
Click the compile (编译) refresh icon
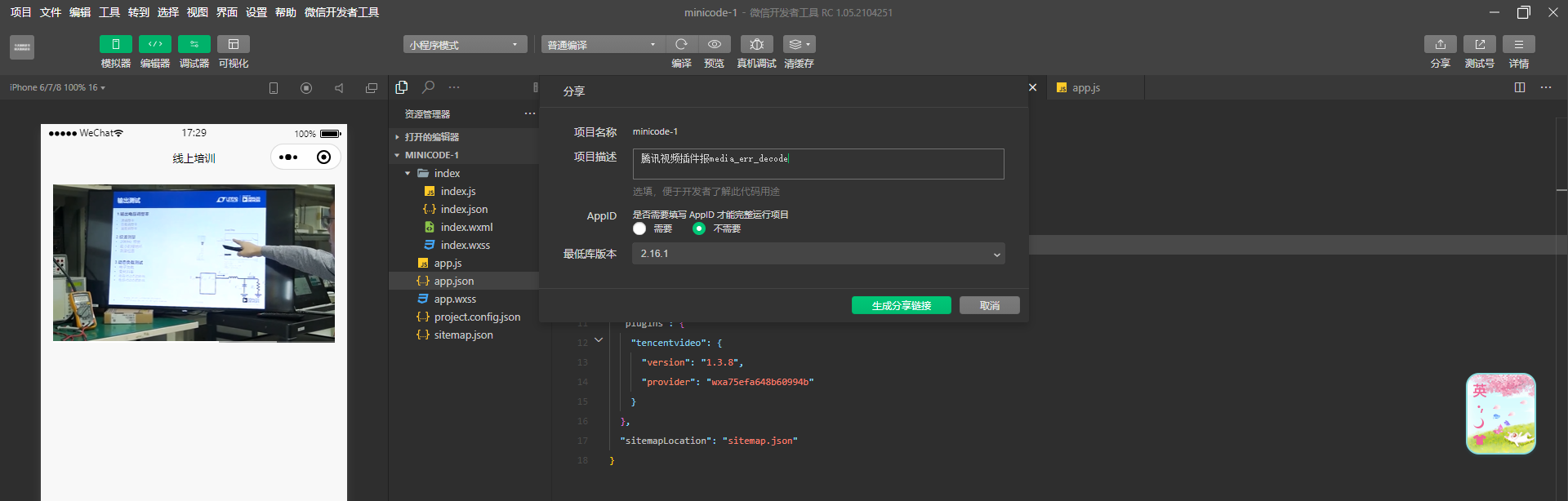[681, 44]
